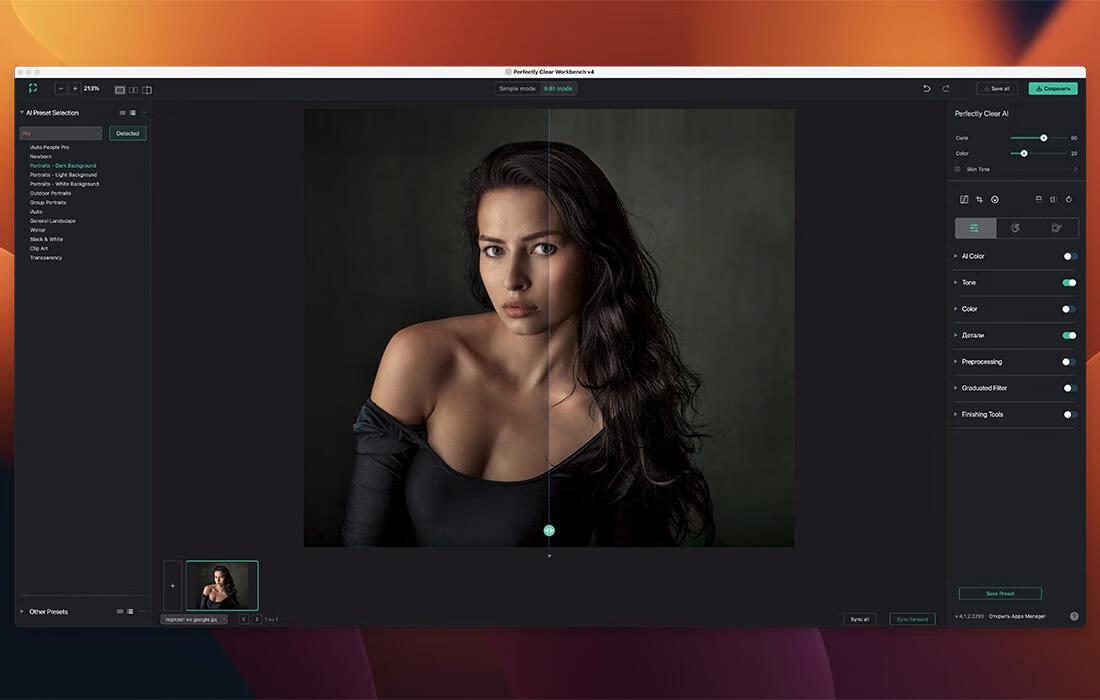1100x700 pixels.
Task: Click the Color slider handle
Action: [1023, 154]
